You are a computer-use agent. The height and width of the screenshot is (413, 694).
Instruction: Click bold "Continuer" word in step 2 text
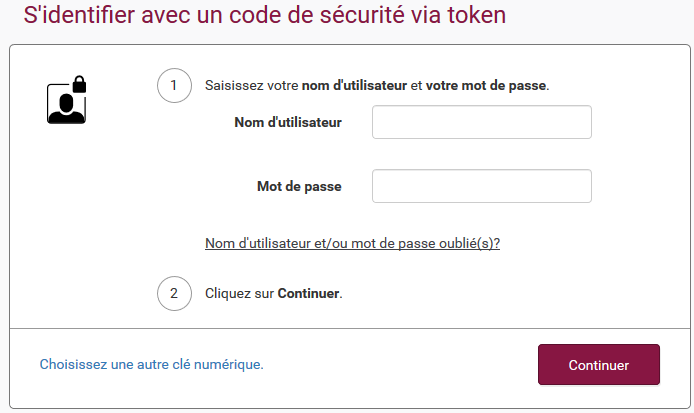point(309,294)
